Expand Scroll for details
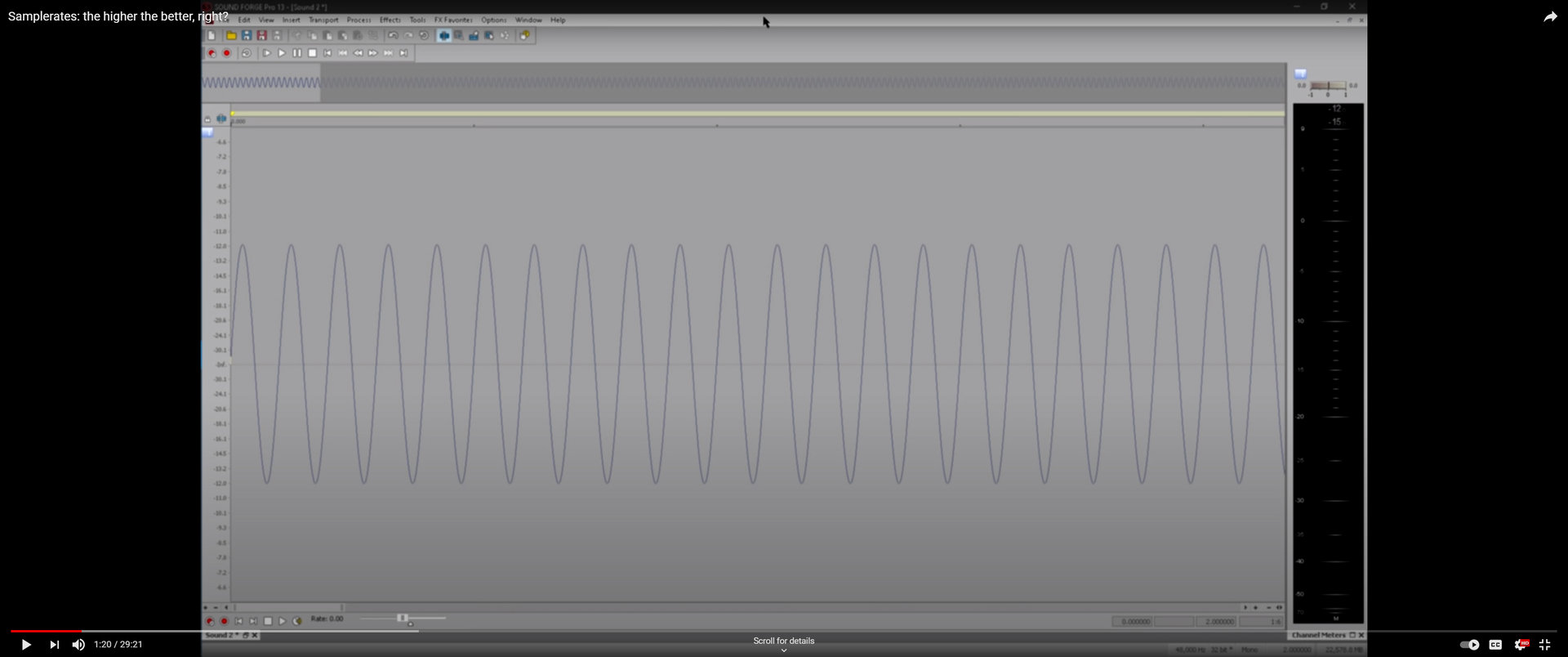Screen dimensions: 1568x657 point(783,644)
